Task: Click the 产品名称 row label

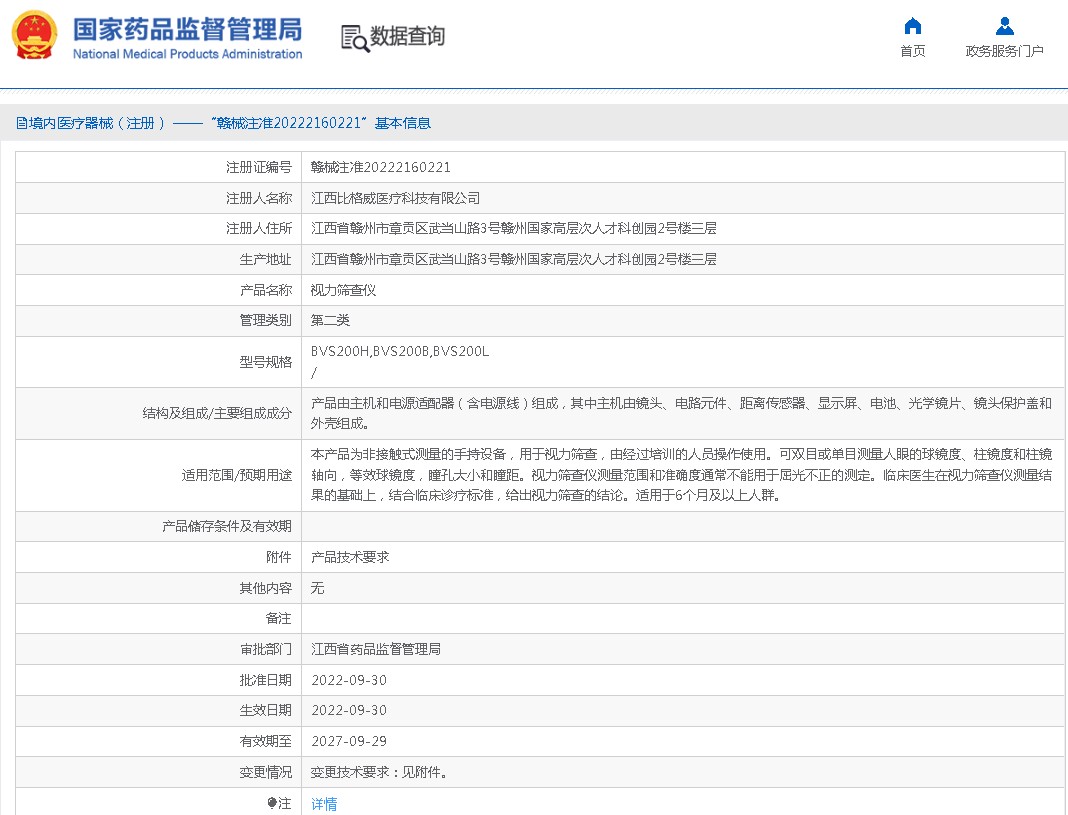Action: (266, 290)
